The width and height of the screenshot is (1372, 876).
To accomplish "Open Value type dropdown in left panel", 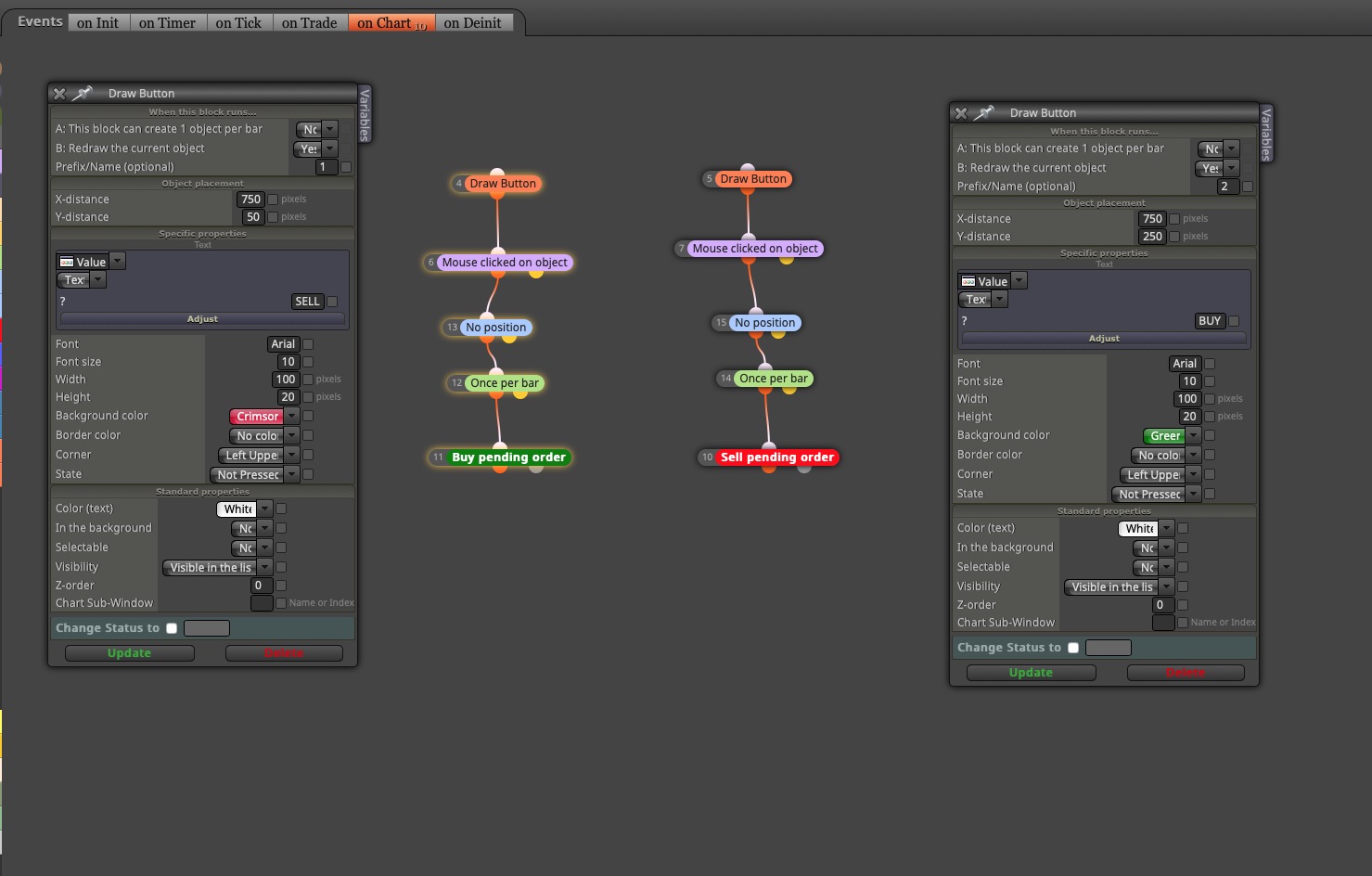I will coord(90,262).
